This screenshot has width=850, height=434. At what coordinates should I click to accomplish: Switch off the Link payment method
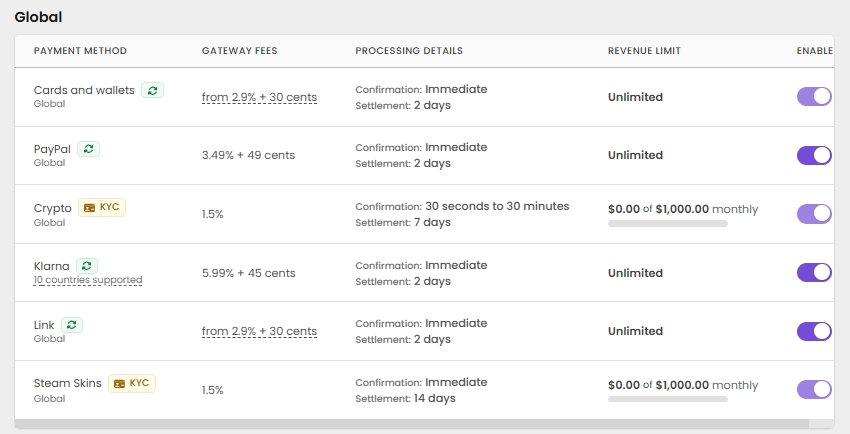814,331
